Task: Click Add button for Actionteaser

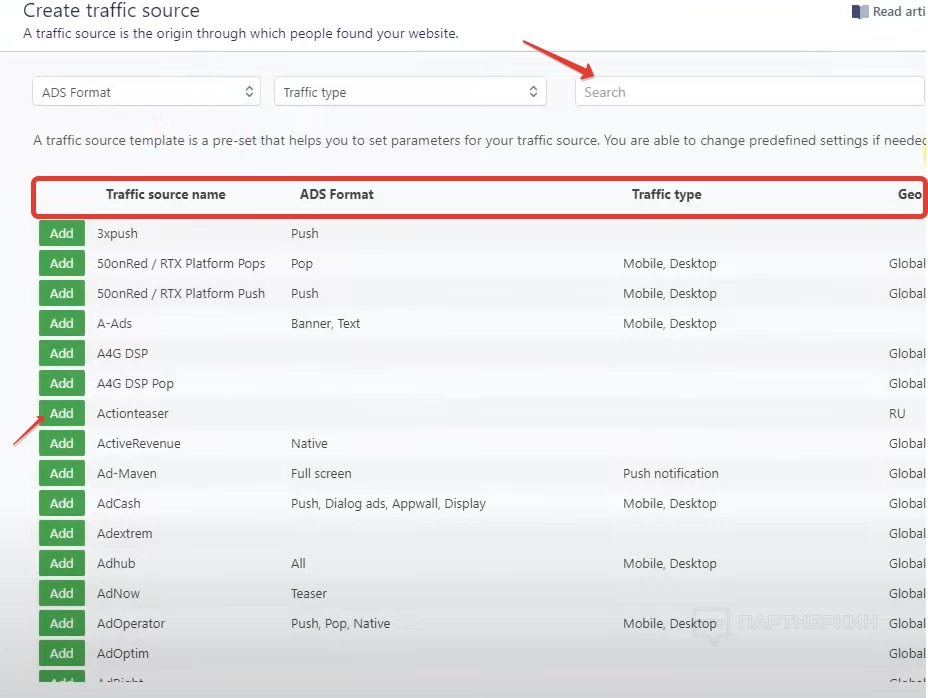Action: [x=62, y=413]
